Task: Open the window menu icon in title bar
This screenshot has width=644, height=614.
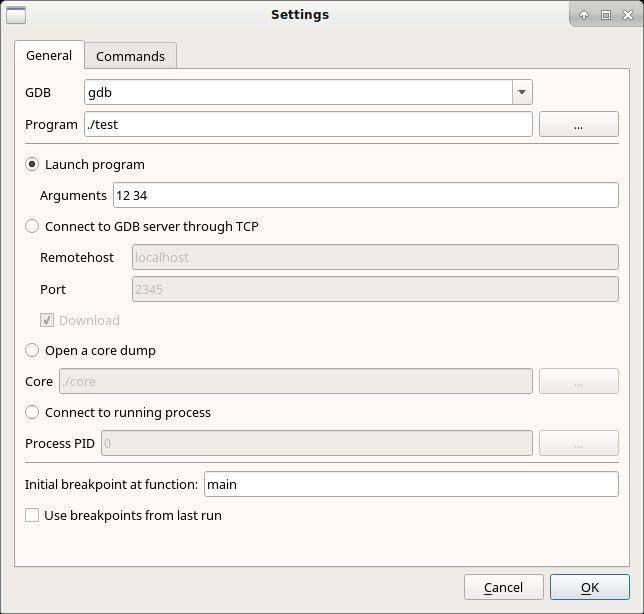Action: (15, 15)
